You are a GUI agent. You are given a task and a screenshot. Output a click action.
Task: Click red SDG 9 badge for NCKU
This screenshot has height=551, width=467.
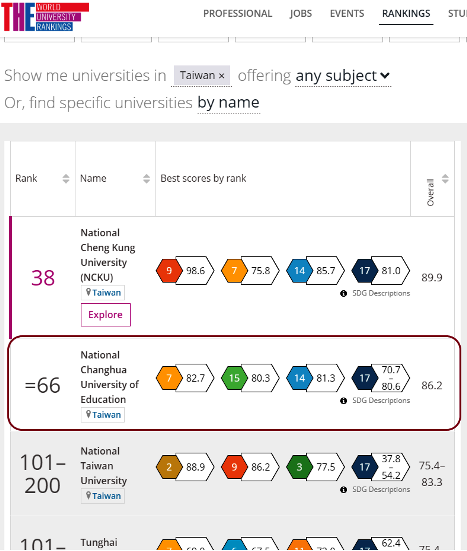tap(169, 270)
